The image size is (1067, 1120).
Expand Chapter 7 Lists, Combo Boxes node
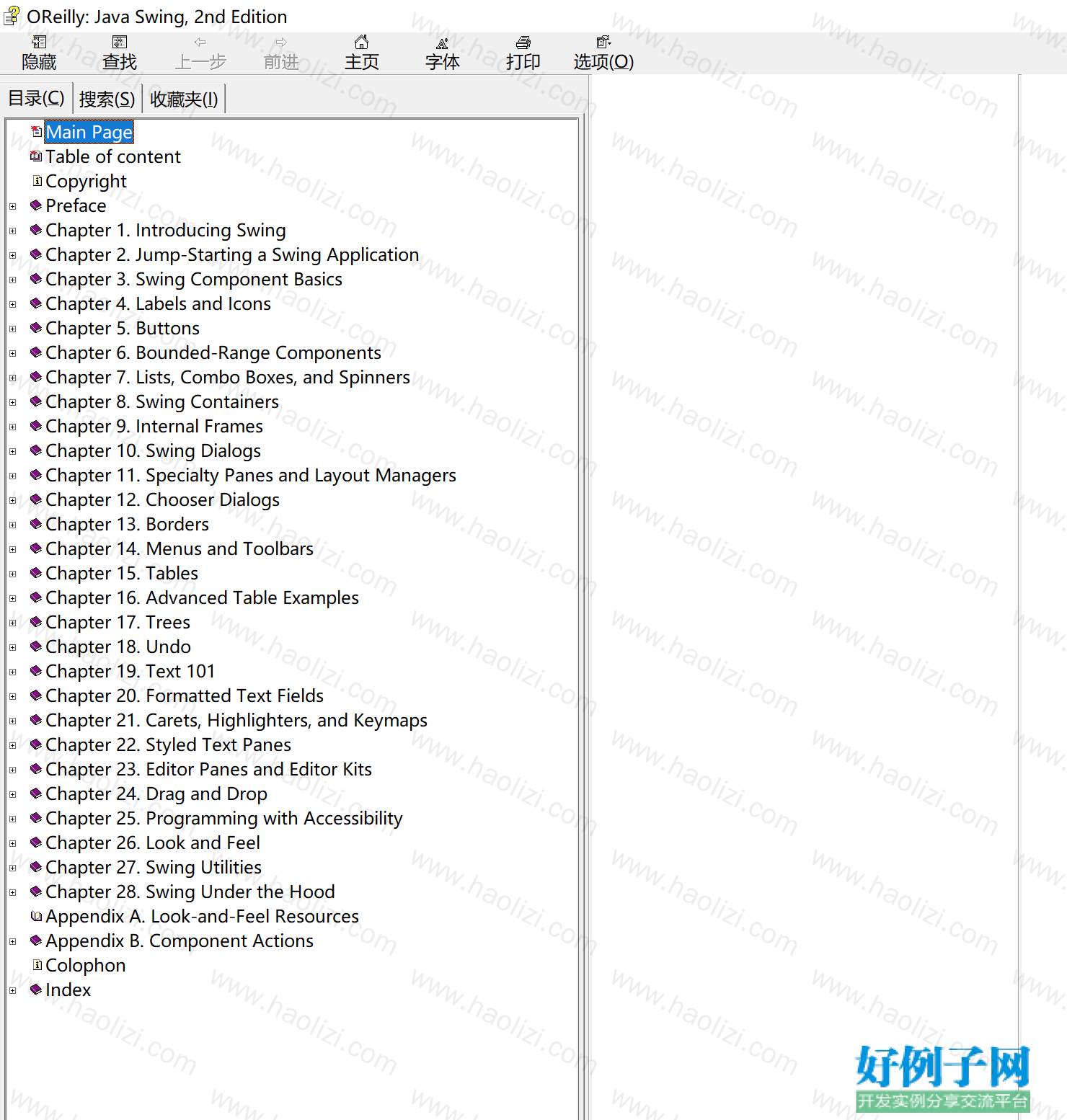pyautogui.click(x=12, y=378)
